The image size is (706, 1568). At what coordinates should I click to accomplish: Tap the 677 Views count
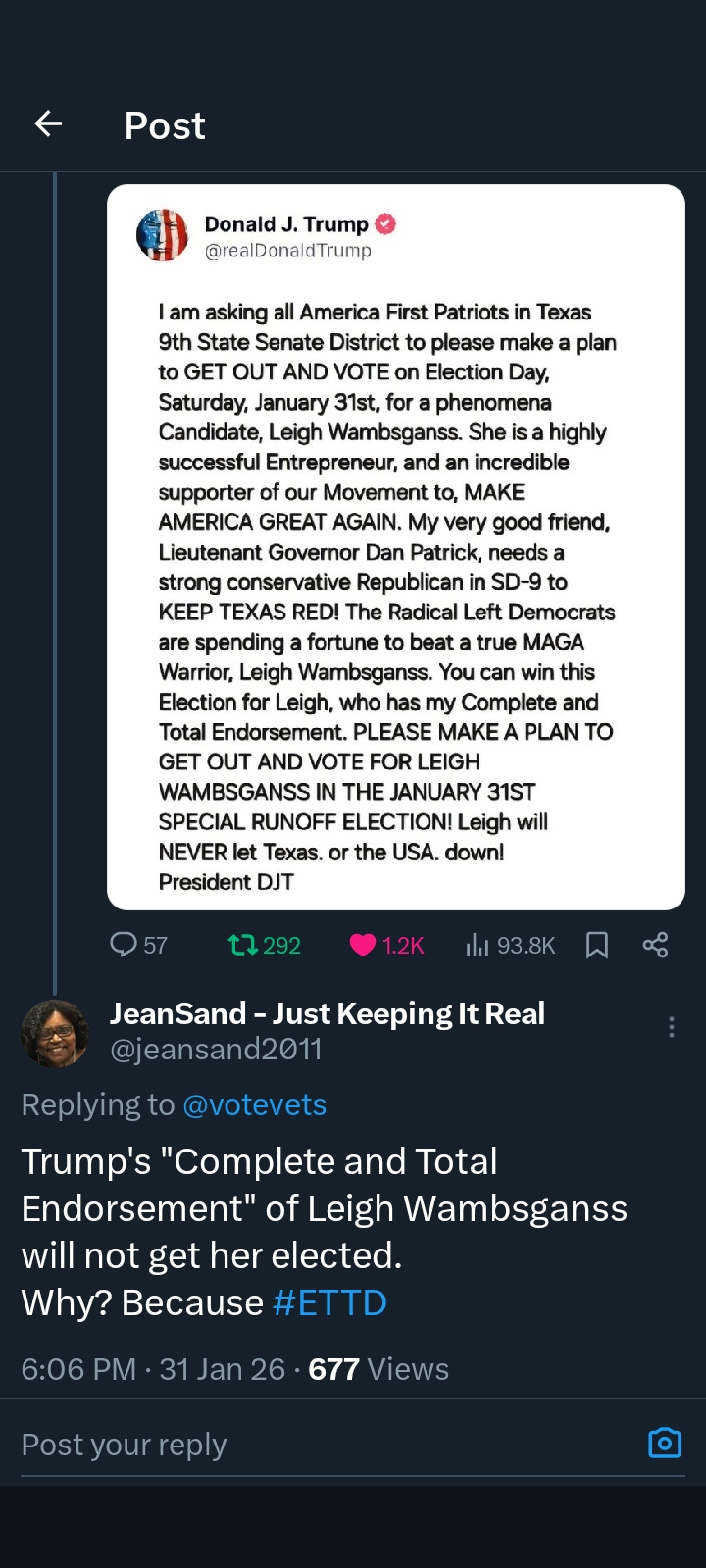click(378, 1369)
